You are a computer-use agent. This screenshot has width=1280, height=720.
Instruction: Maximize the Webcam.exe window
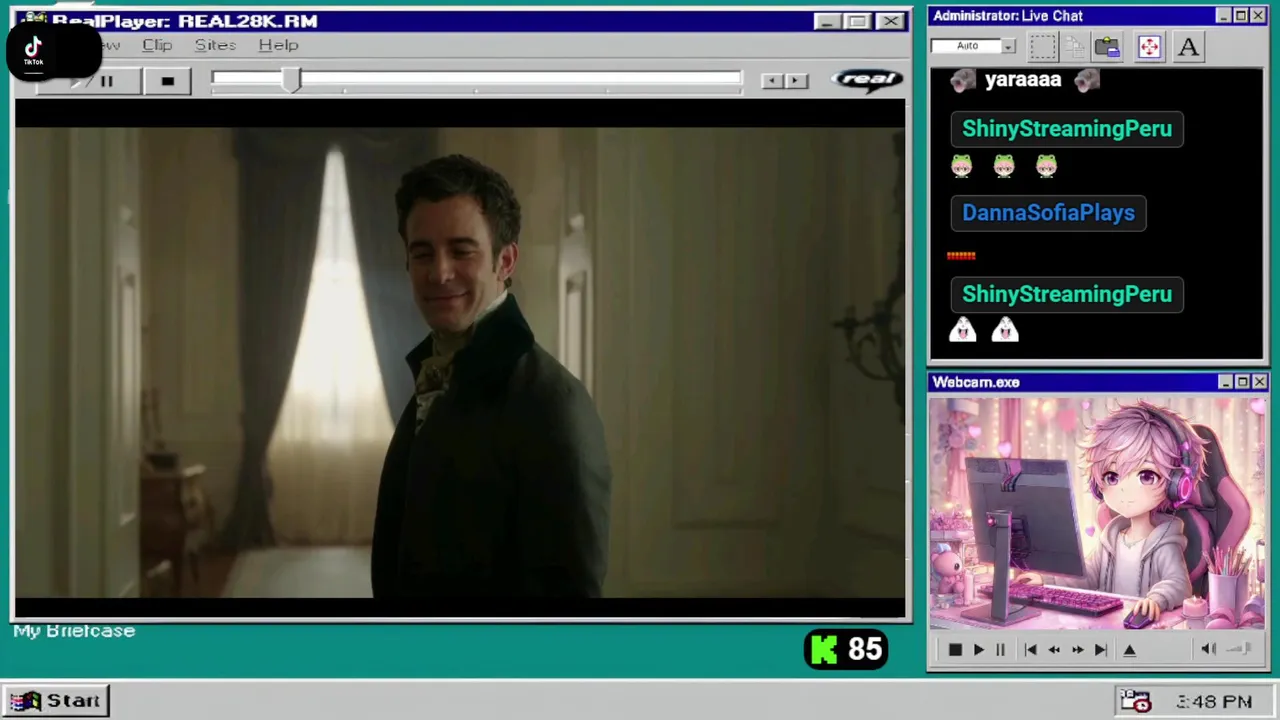(x=1242, y=382)
